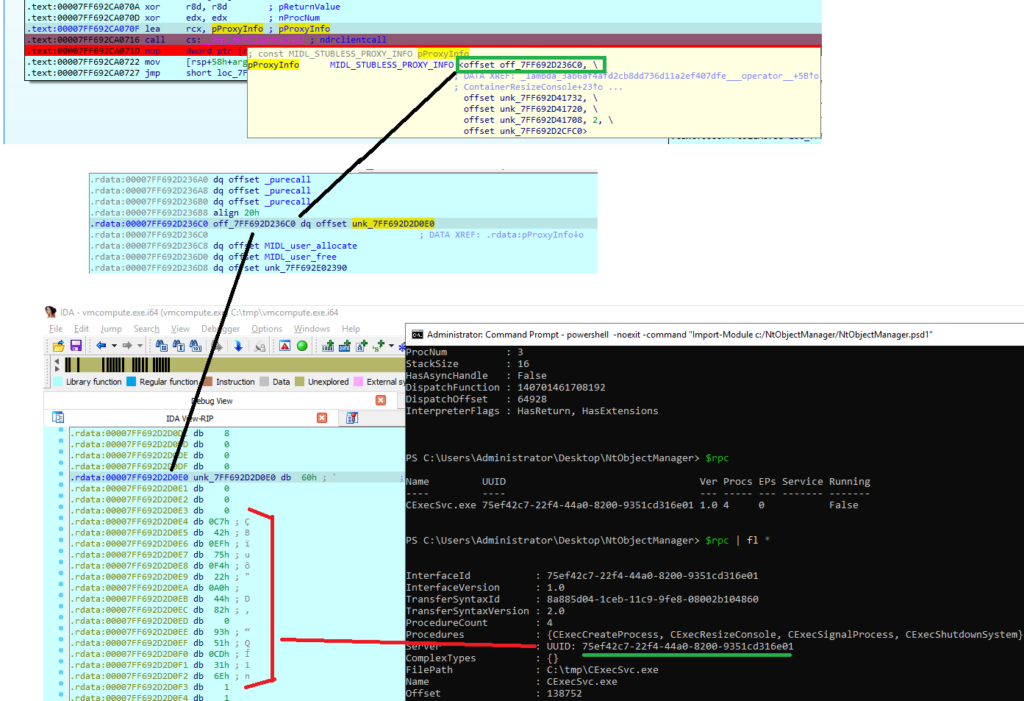The height and width of the screenshot is (701, 1024).
Task: Click the forward navigation arrow icon
Action: click(128, 345)
